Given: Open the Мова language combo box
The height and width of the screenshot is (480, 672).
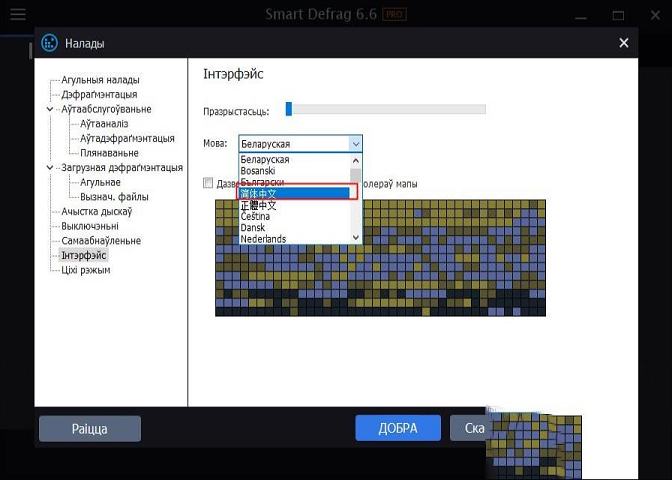Looking at the screenshot, I should coord(300,144).
